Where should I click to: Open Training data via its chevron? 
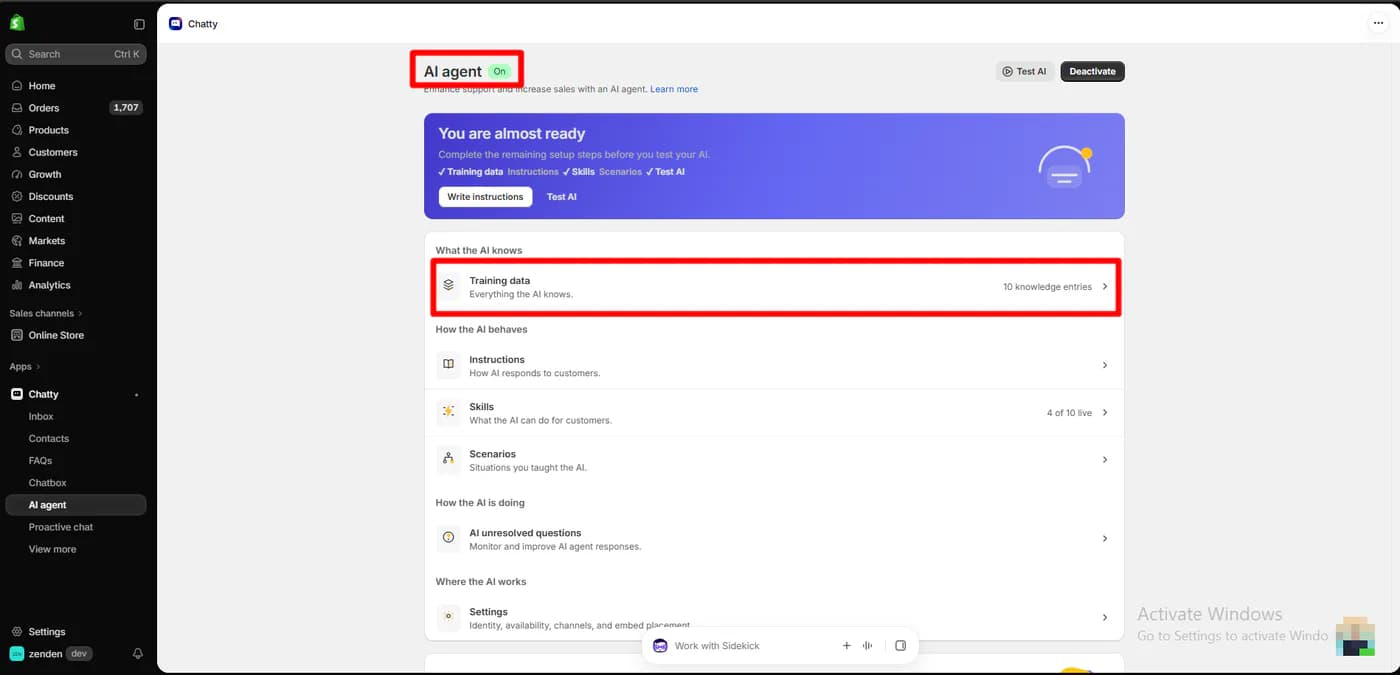click(1105, 287)
